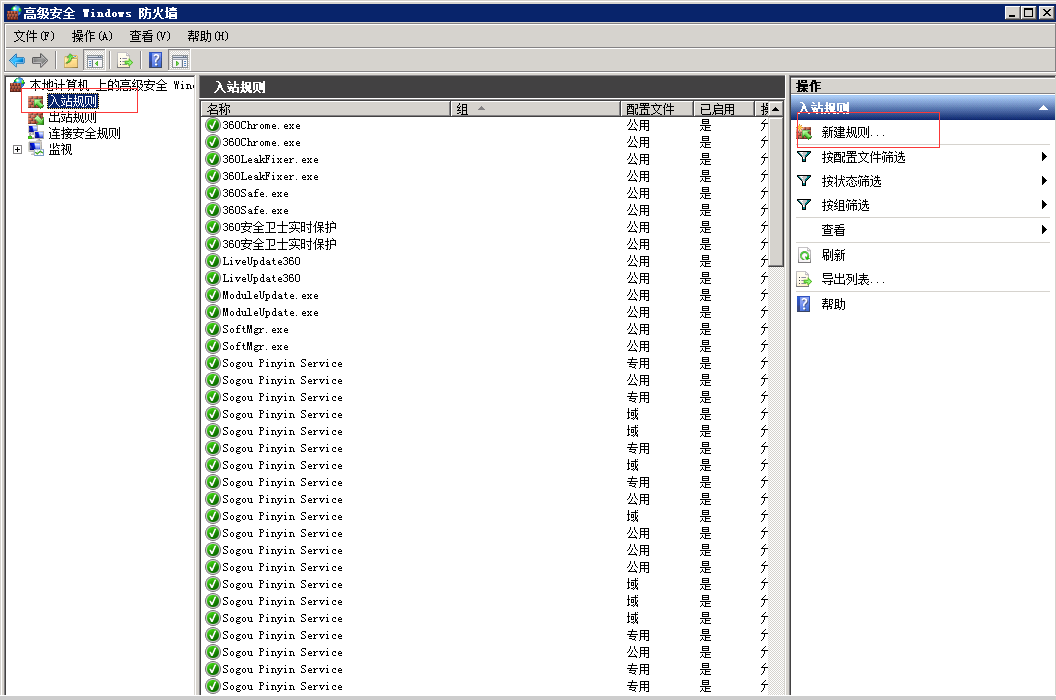Click the Up one level folder icon
Viewport: 1056px width, 700px height.
click(71, 60)
